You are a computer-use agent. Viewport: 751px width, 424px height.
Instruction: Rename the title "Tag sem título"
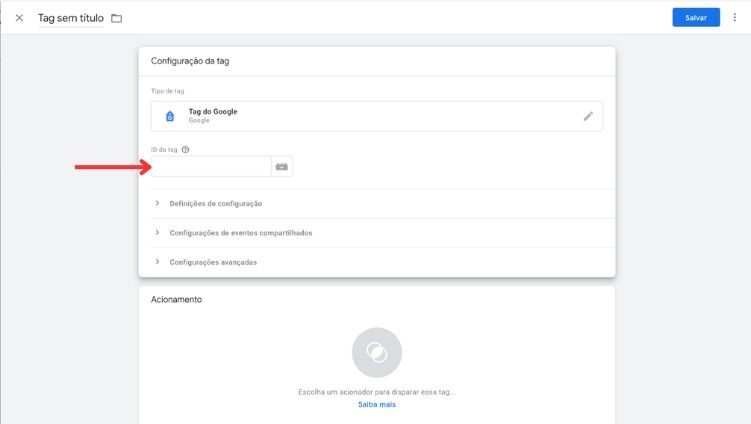(x=71, y=18)
